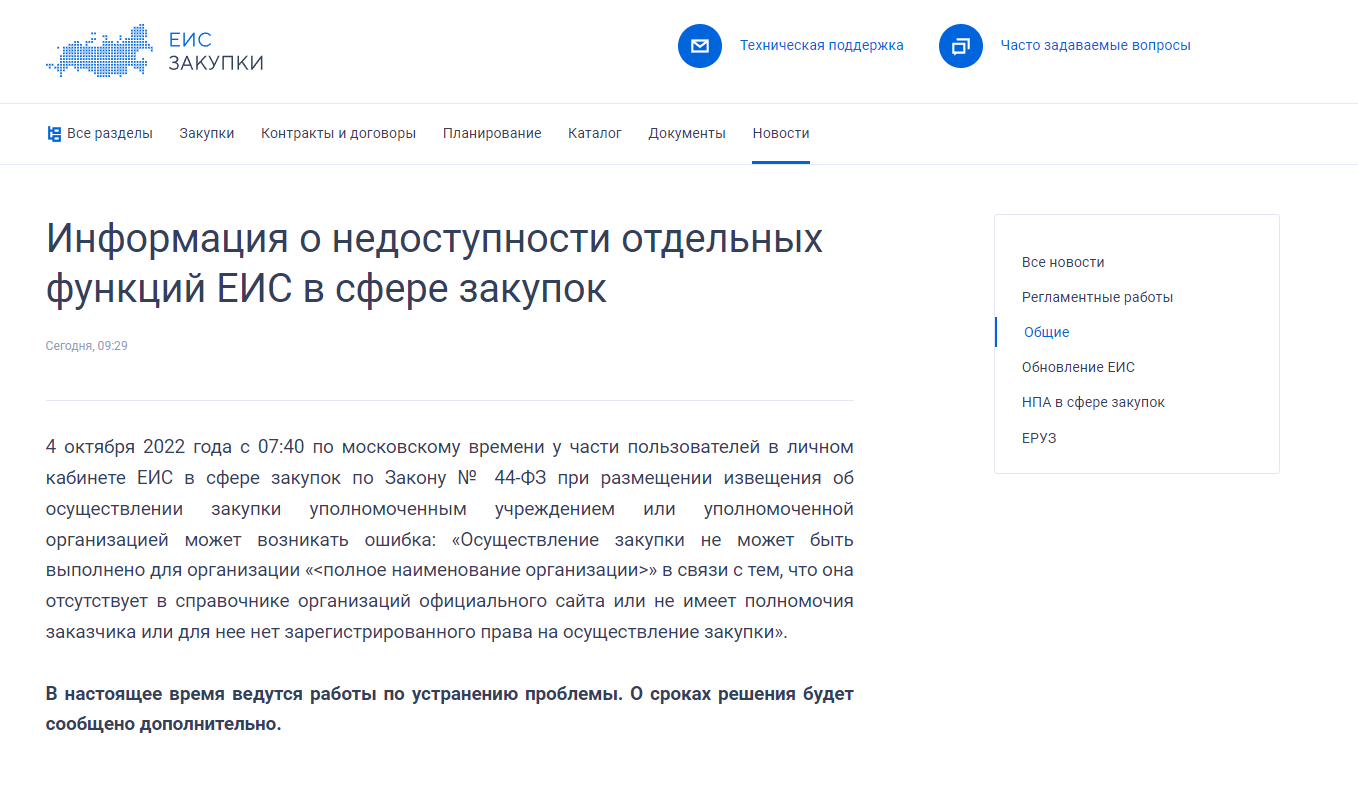Go to the Планирование section
Screen dimensions: 1358x786
click(492, 134)
